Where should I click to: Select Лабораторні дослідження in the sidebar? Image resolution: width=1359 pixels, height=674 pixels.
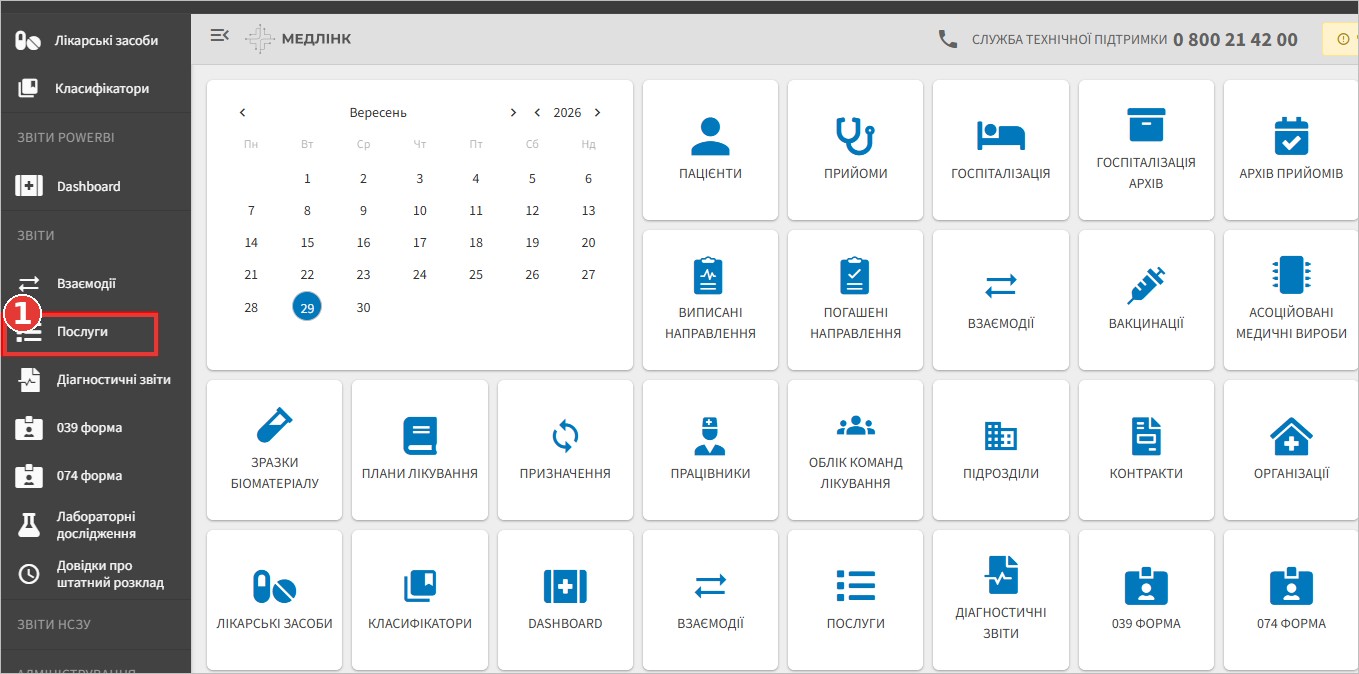point(95,525)
